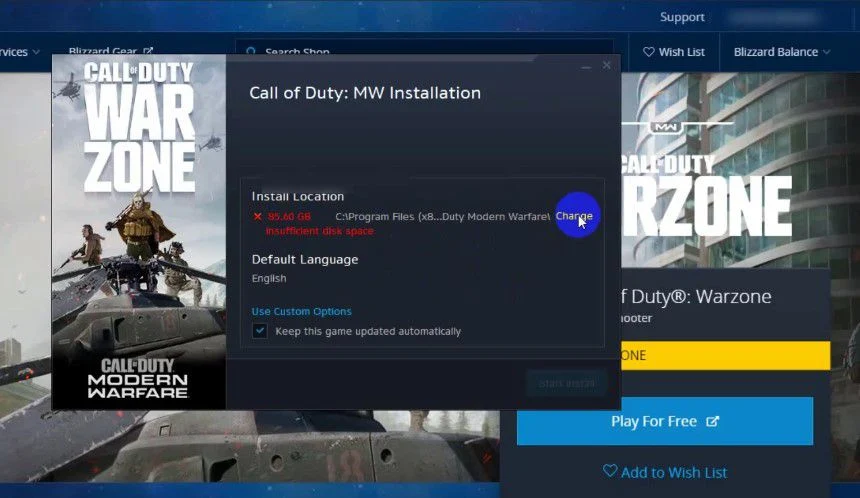Click the Play For Free button
Image resolution: width=860 pixels, height=498 pixels.
tap(665, 421)
